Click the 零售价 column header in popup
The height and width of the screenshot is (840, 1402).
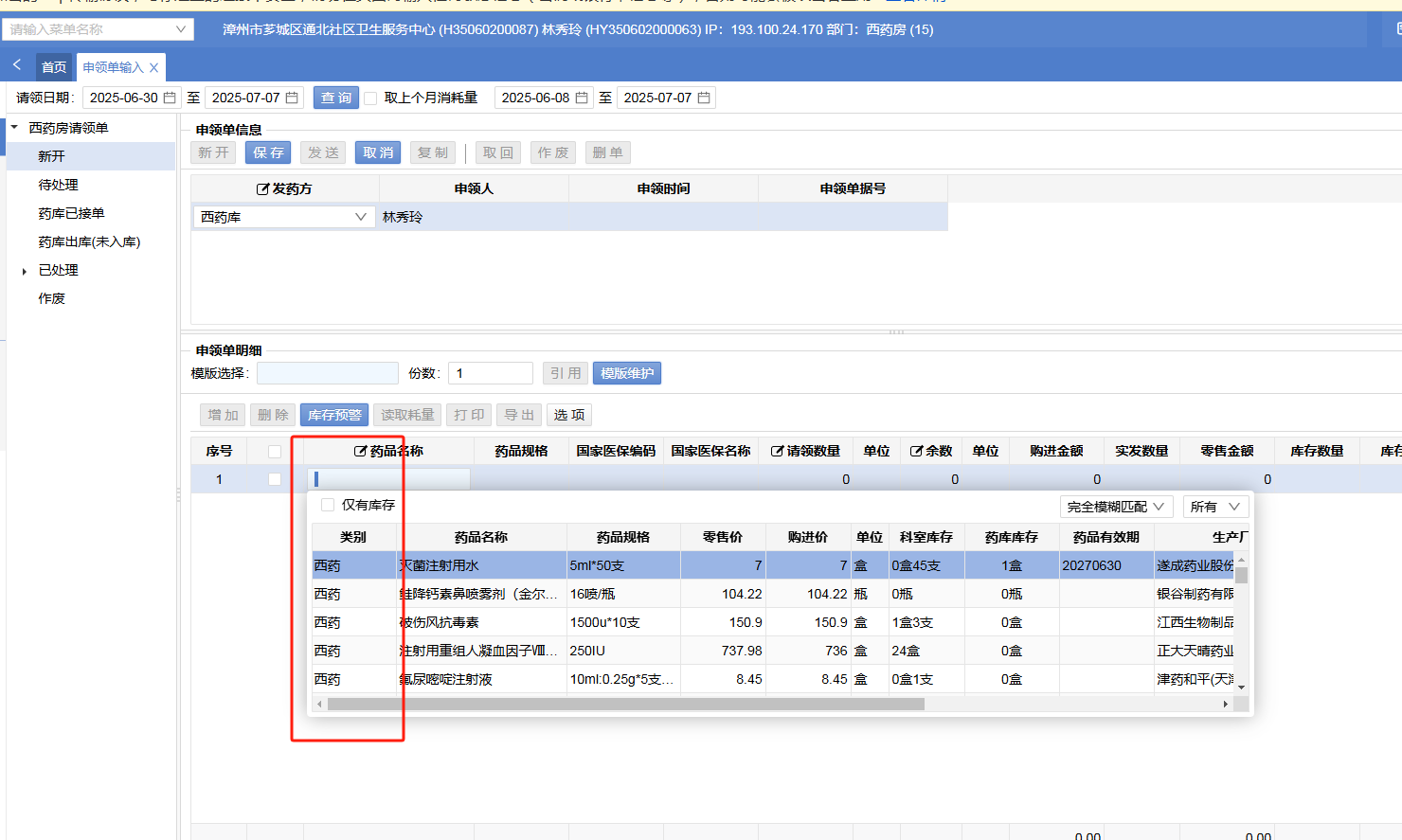click(x=723, y=537)
